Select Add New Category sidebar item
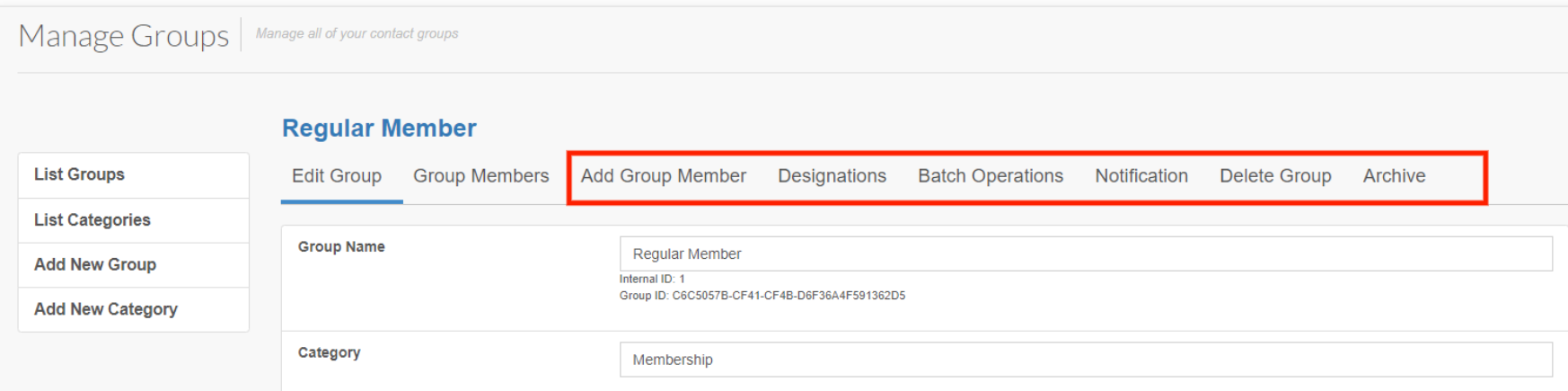This screenshot has width=1568, height=391. [105, 309]
